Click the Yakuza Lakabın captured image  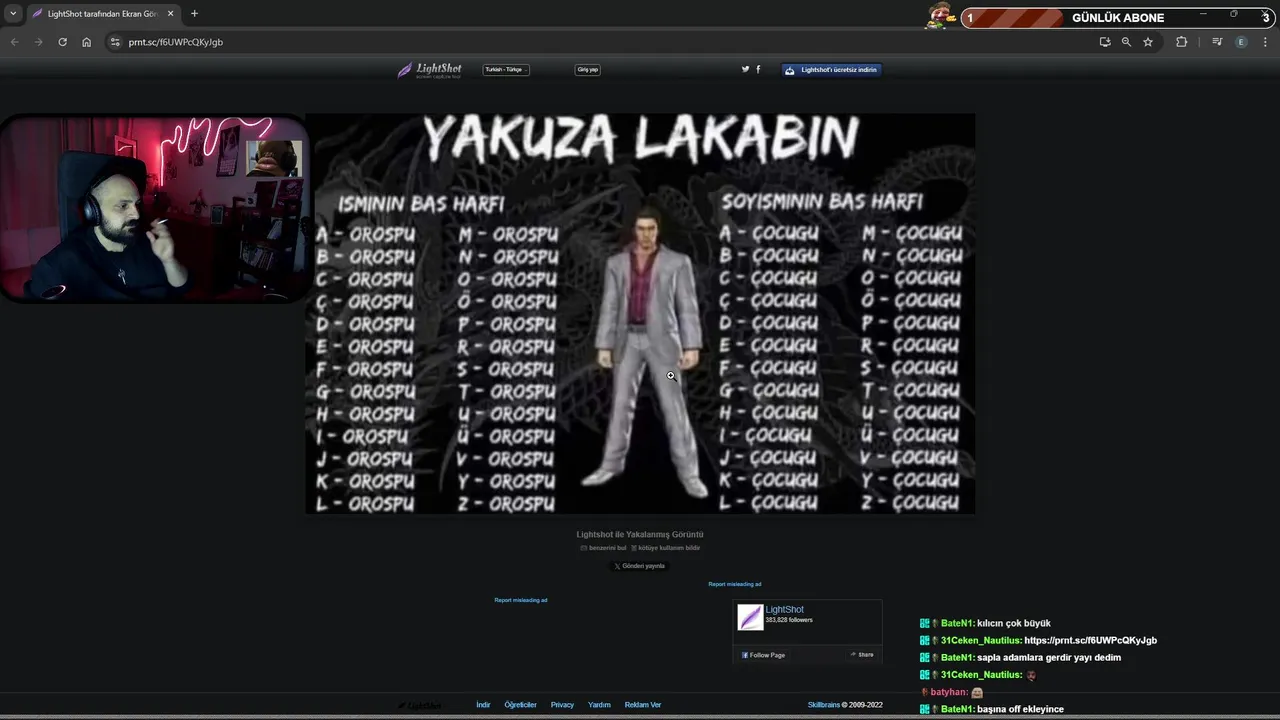click(x=640, y=313)
